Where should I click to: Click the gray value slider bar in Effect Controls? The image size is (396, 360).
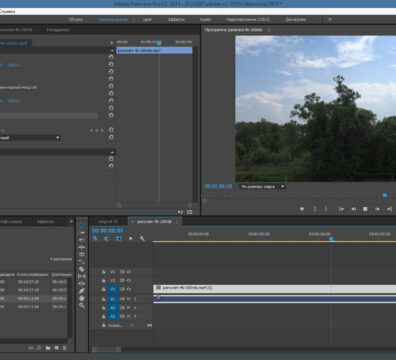click(49, 116)
